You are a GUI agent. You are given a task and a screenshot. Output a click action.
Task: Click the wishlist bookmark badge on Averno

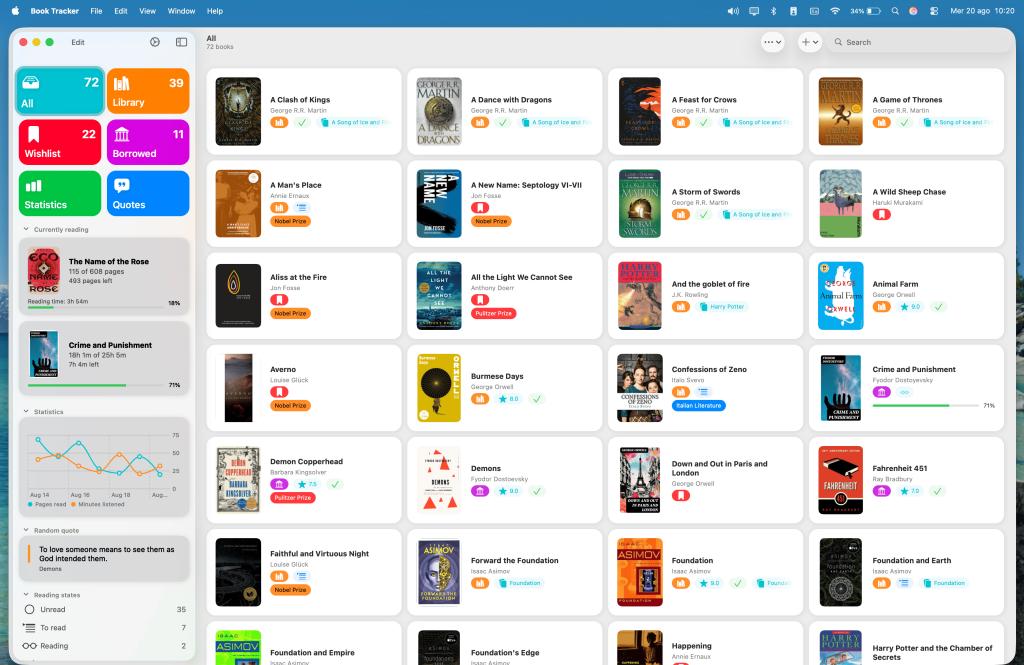point(279,391)
